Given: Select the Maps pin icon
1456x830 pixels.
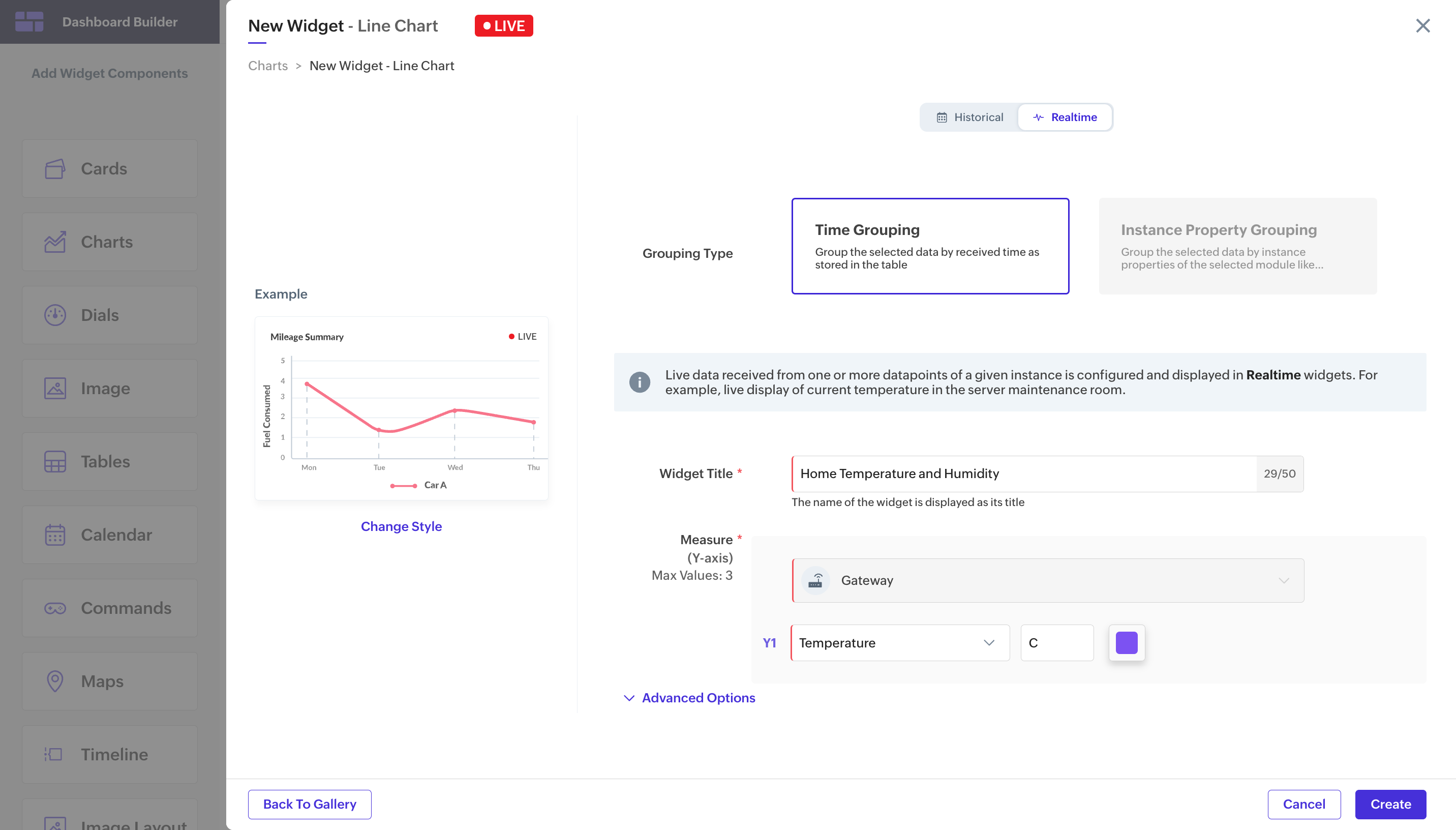Looking at the screenshot, I should click(x=55, y=681).
